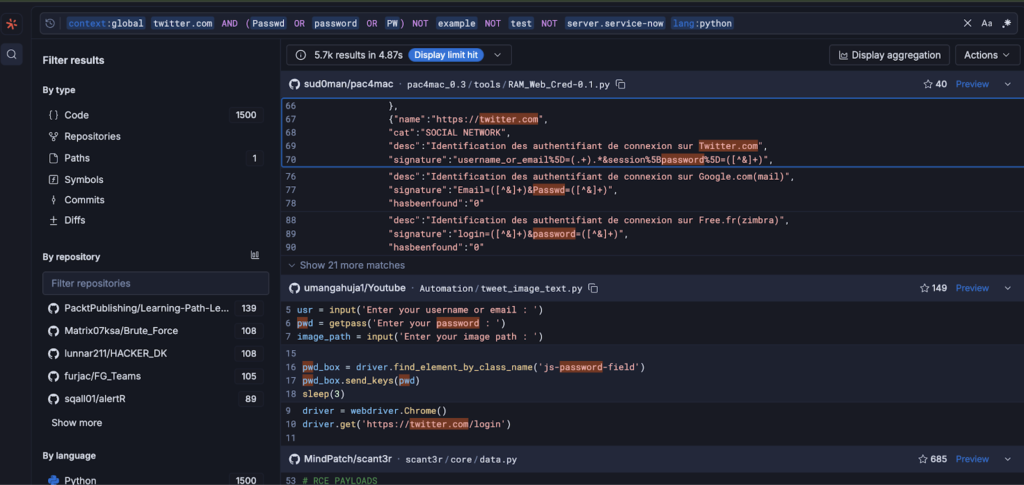Open repository aggregation chart icon
Viewport: 1024px width, 485px height.
pyautogui.click(x=255, y=255)
